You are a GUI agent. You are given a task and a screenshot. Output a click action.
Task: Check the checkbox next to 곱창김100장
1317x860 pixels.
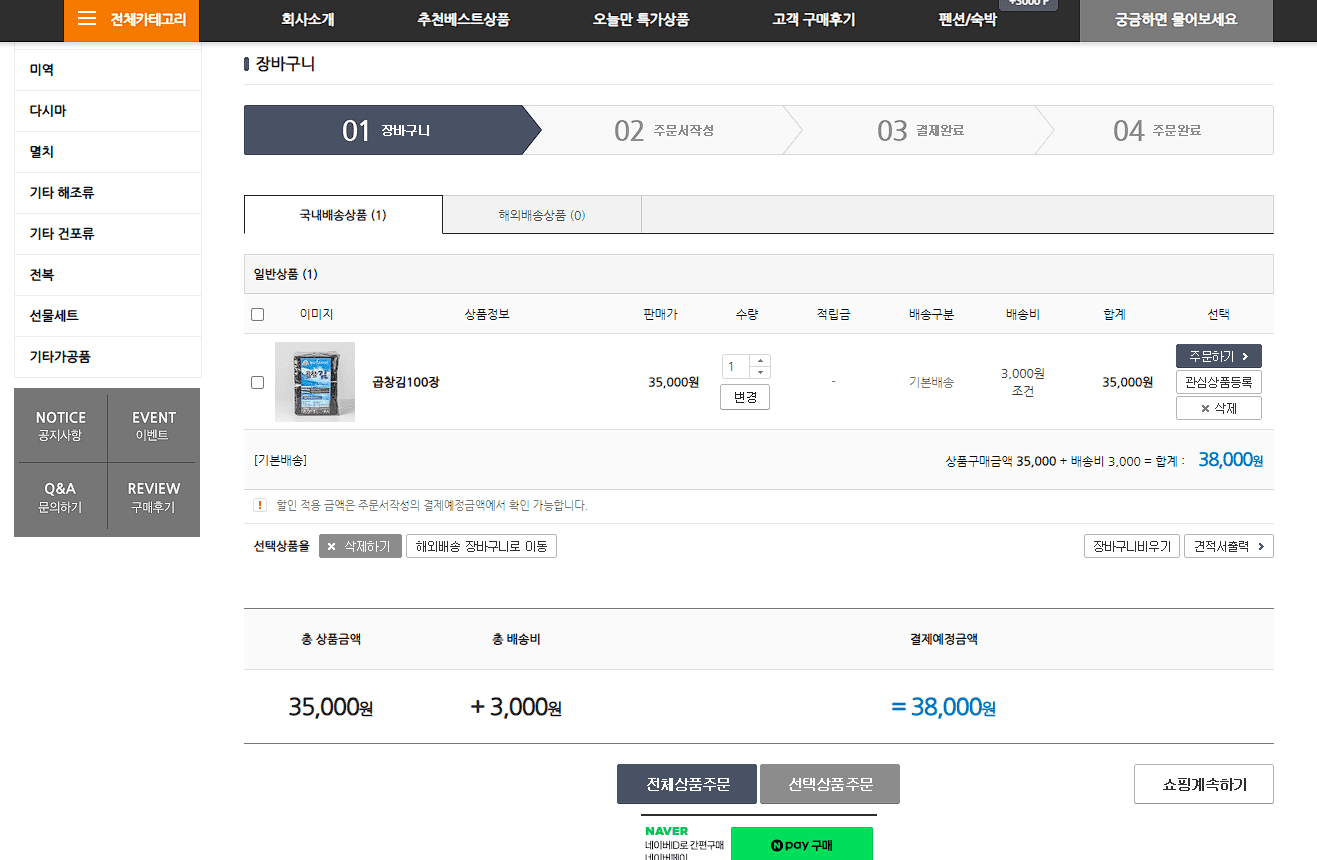(x=257, y=382)
